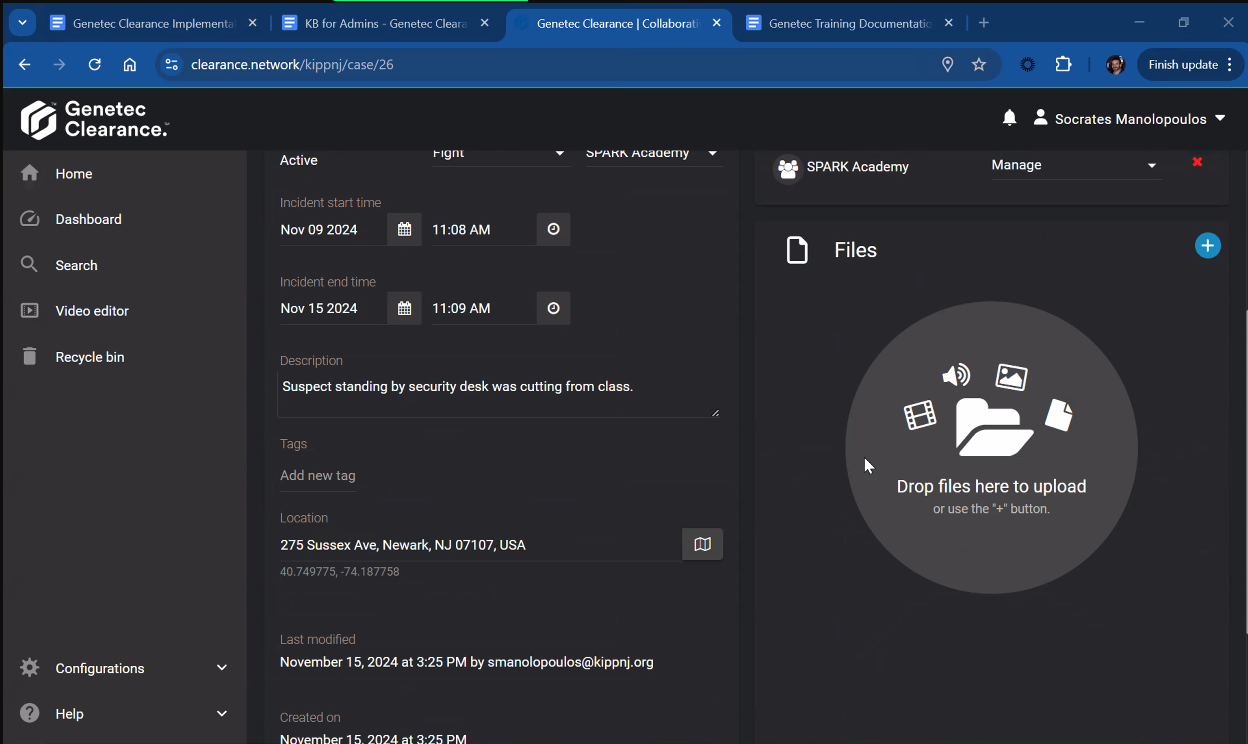Click the blue add files plus button
The image size is (1248, 744).
1207,246
